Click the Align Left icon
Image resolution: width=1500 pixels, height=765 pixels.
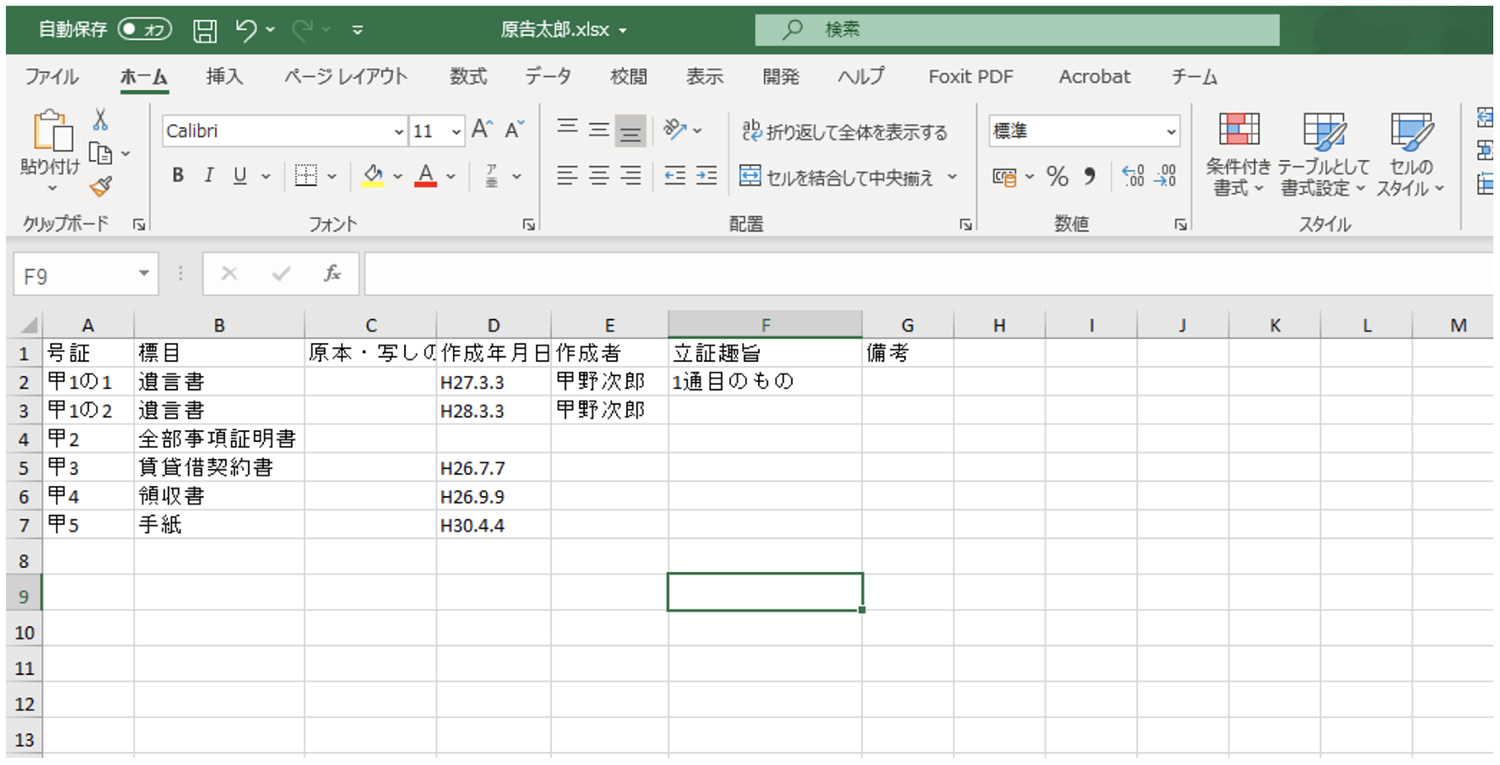tap(567, 176)
